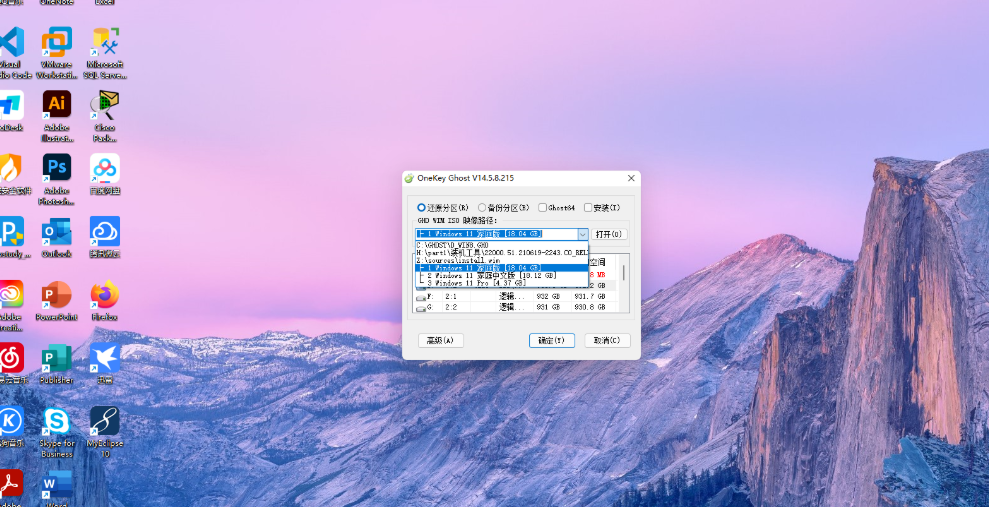Click the 打开(O) button

point(609,234)
